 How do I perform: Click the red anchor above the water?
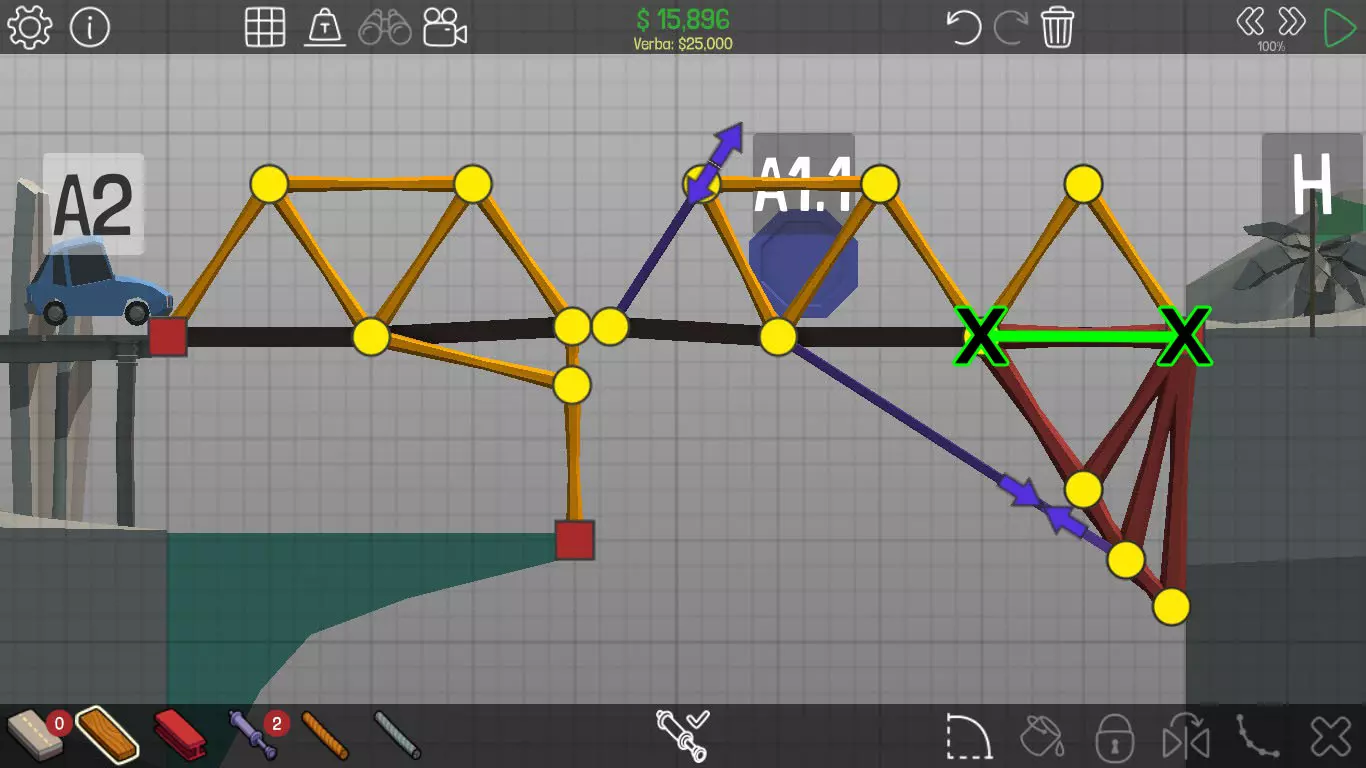[x=575, y=540]
